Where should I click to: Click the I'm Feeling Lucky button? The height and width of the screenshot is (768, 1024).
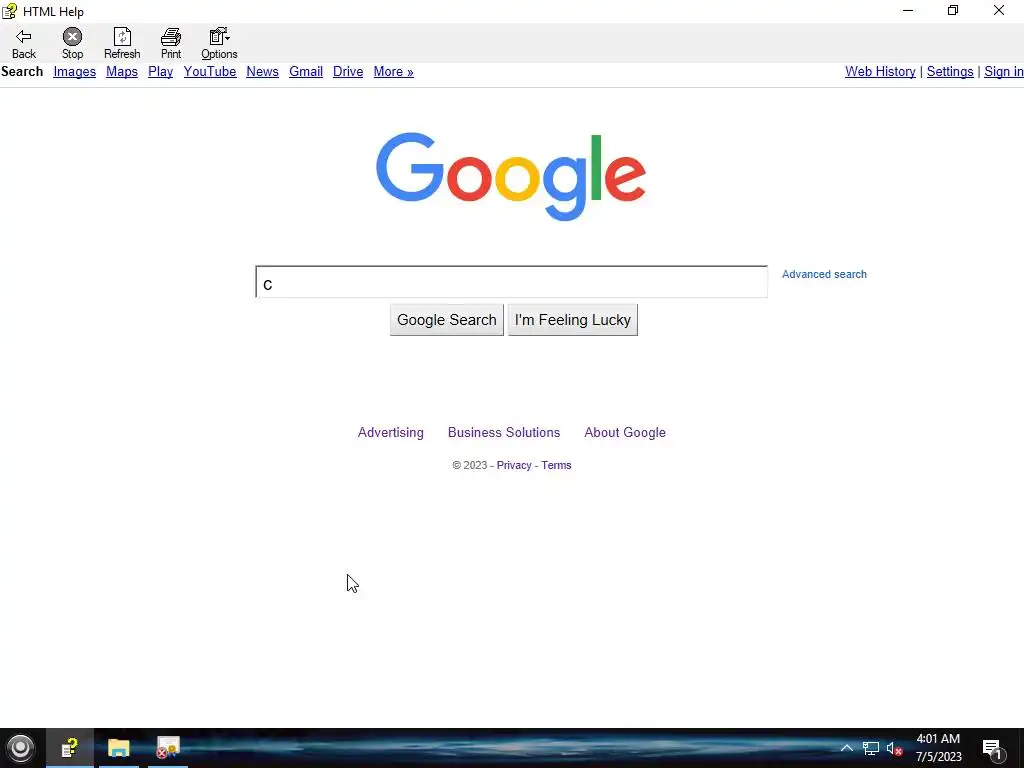(573, 320)
